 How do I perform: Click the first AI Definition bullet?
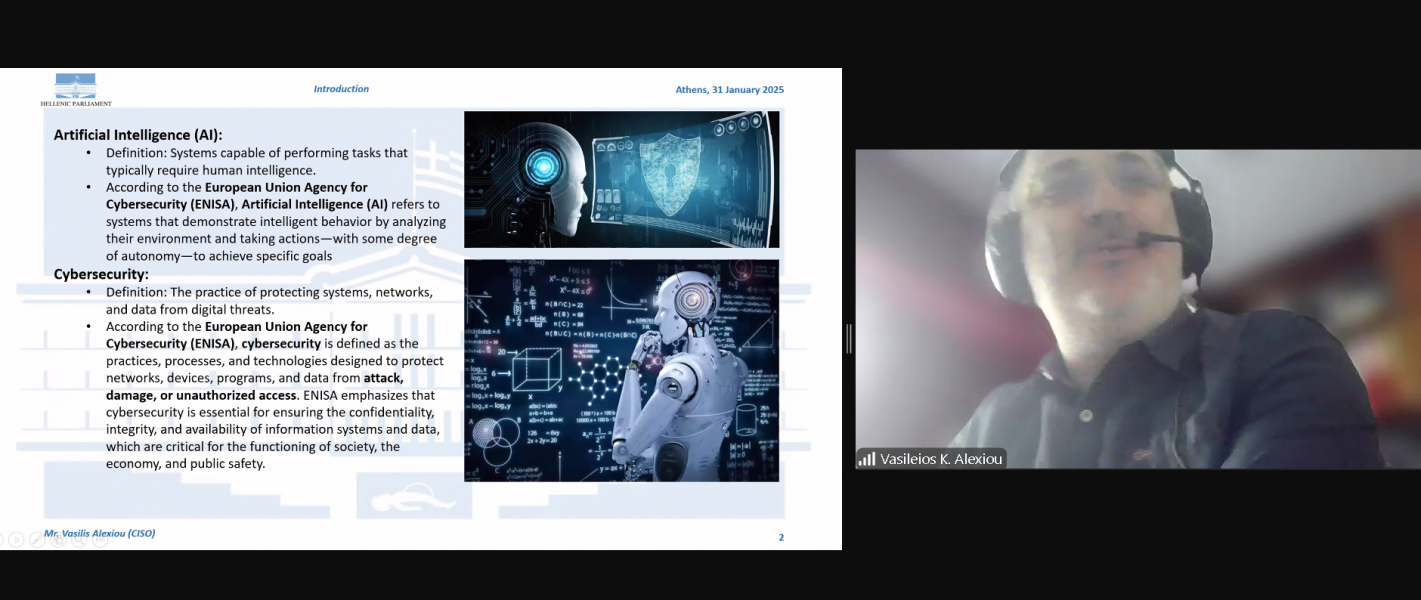click(x=256, y=161)
